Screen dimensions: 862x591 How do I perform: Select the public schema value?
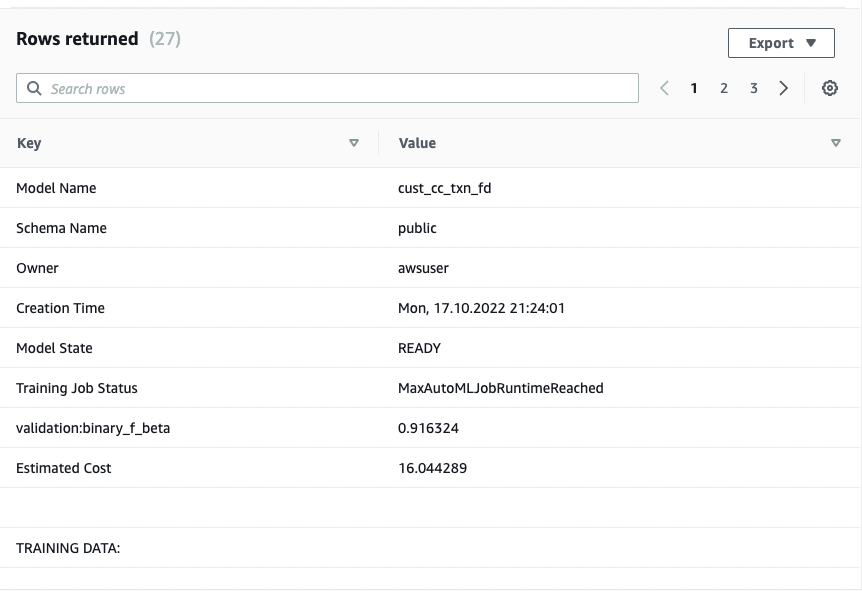point(417,228)
